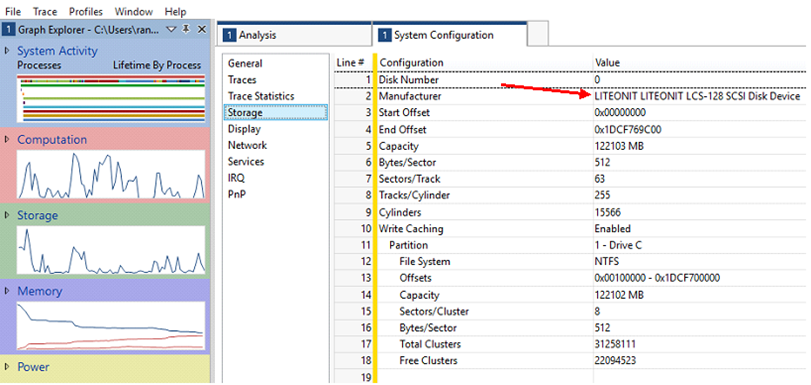Screen dimensions: 811x385
Task: Select the Computation CPU graph thumbnail
Action: pyautogui.click(x=111, y=174)
